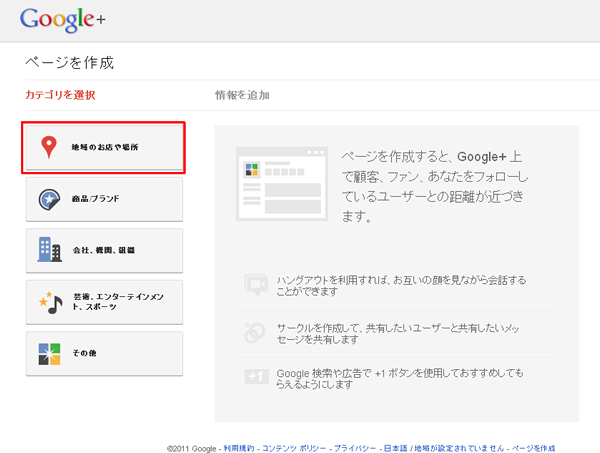Choose the 商品/ブランド category button

point(104,199)
